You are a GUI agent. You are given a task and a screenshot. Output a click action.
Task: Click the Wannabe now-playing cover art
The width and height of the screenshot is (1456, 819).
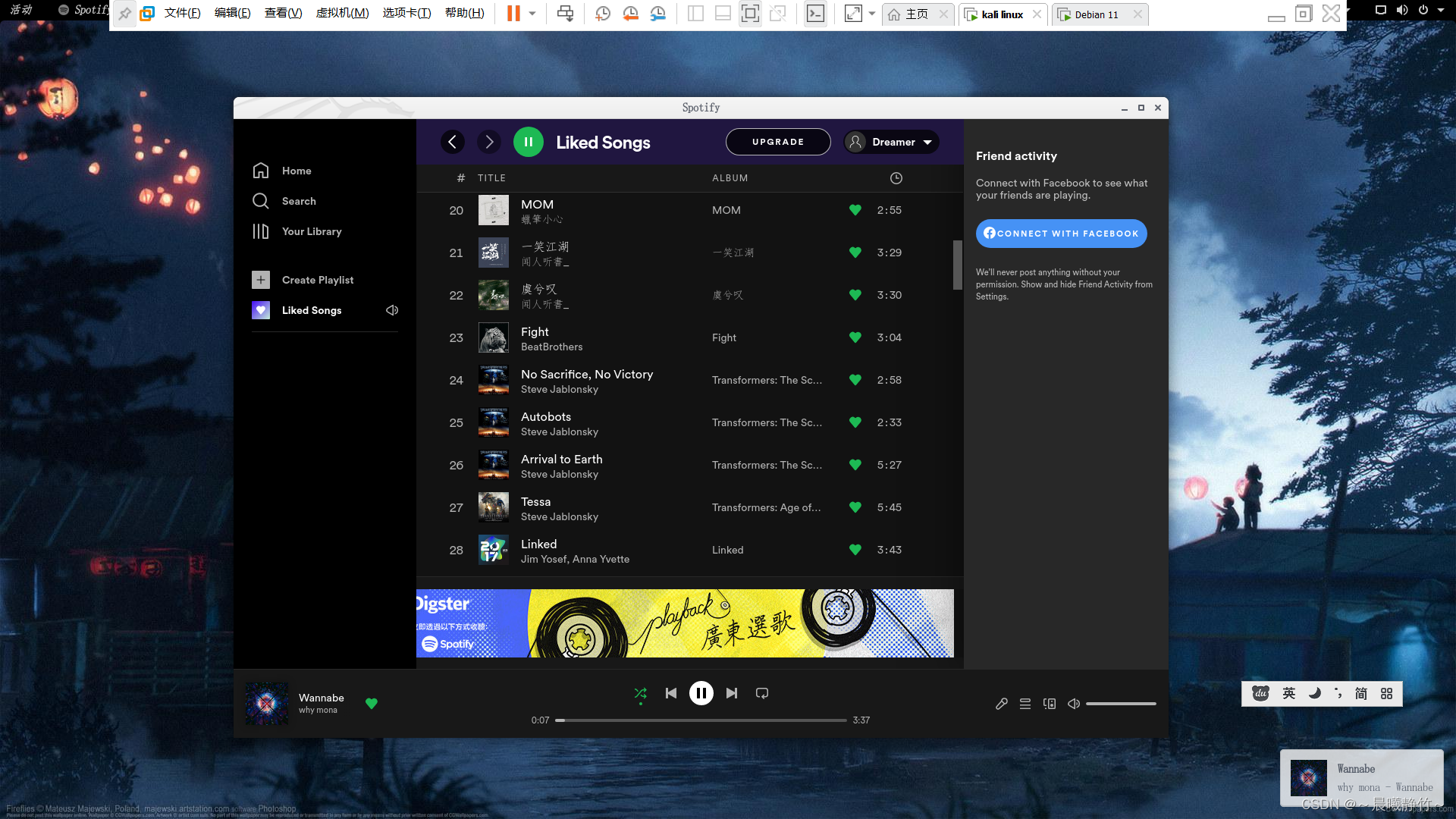point(267,704)
